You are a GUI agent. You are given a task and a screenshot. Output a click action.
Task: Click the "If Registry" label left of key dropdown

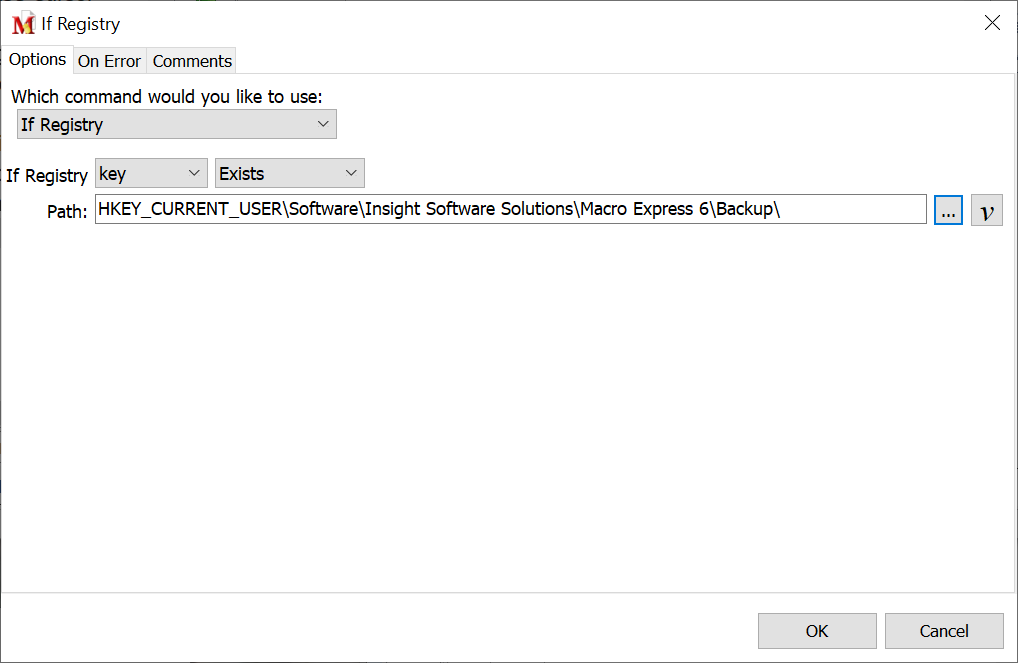[x=47, y=176]
